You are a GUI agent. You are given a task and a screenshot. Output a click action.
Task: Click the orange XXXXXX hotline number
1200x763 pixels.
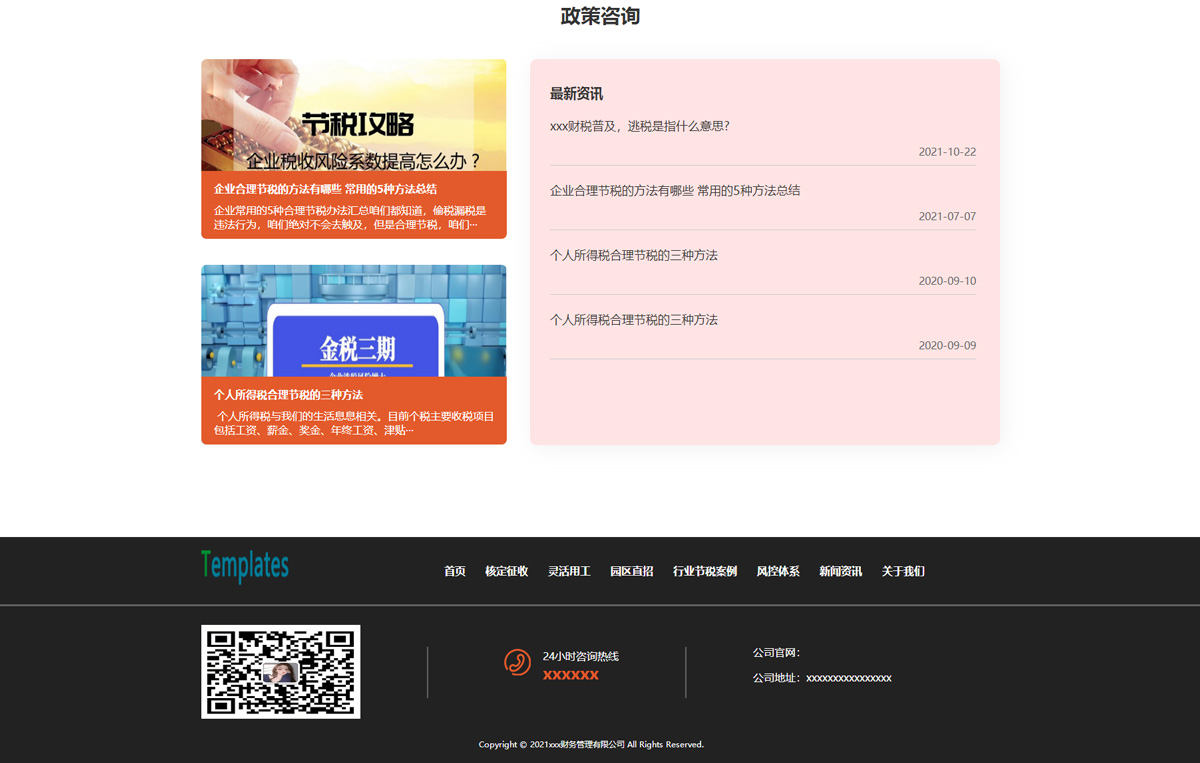(x=570, y=676)
